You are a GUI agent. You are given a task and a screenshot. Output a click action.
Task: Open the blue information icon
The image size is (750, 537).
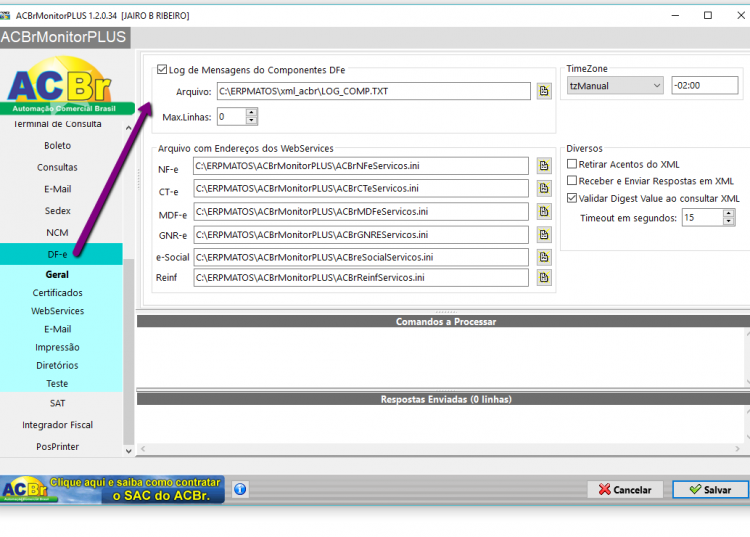point(240,489)
